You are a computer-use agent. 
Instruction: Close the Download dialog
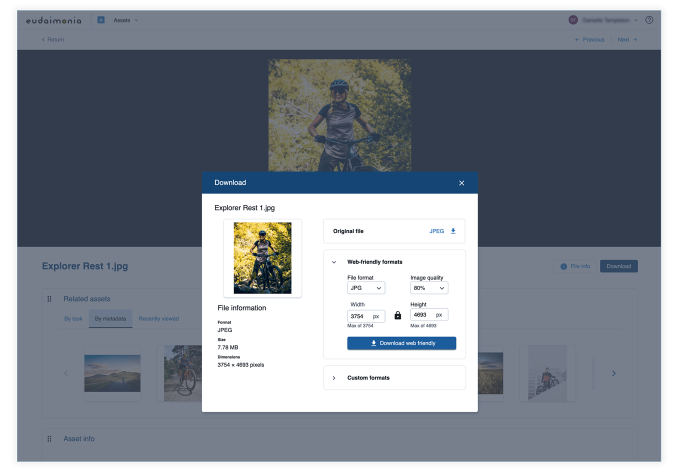461,183
